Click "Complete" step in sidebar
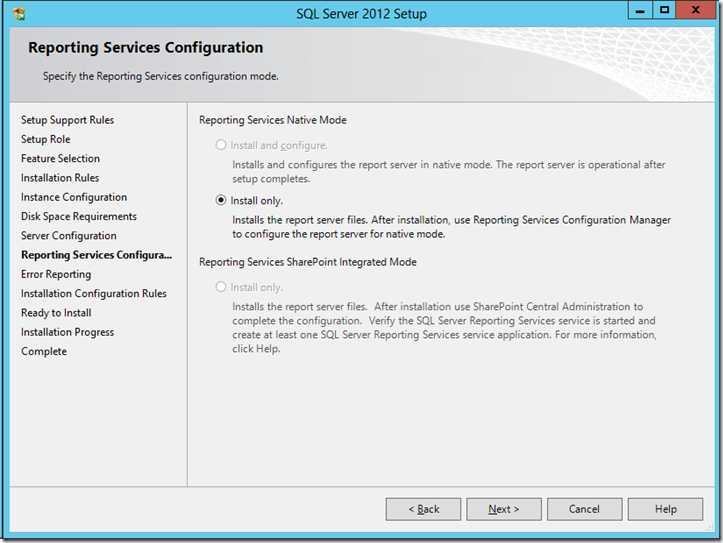The height and width of the screenshot is (543, 723). [44, 352]
